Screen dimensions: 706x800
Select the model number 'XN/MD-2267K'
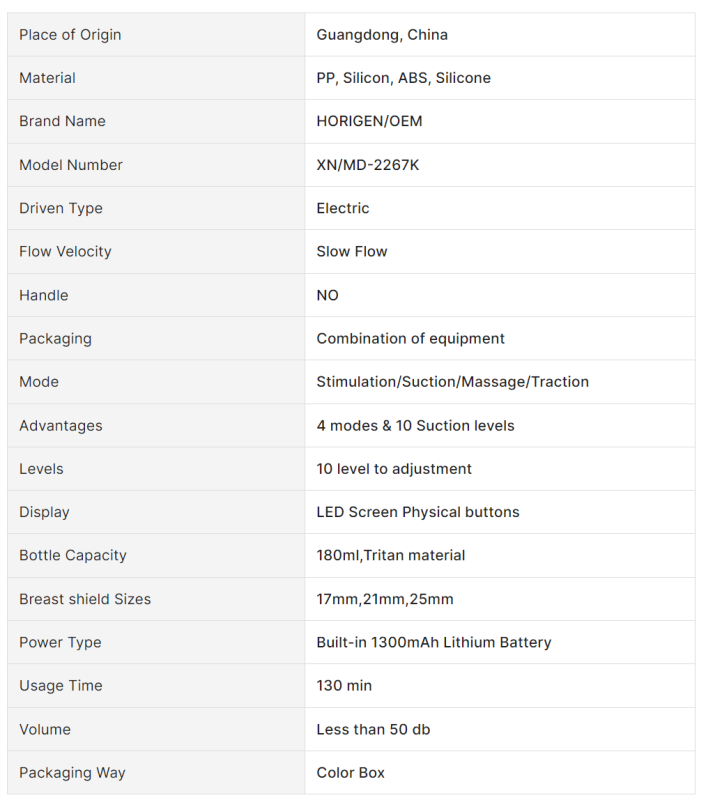point(367,165)
